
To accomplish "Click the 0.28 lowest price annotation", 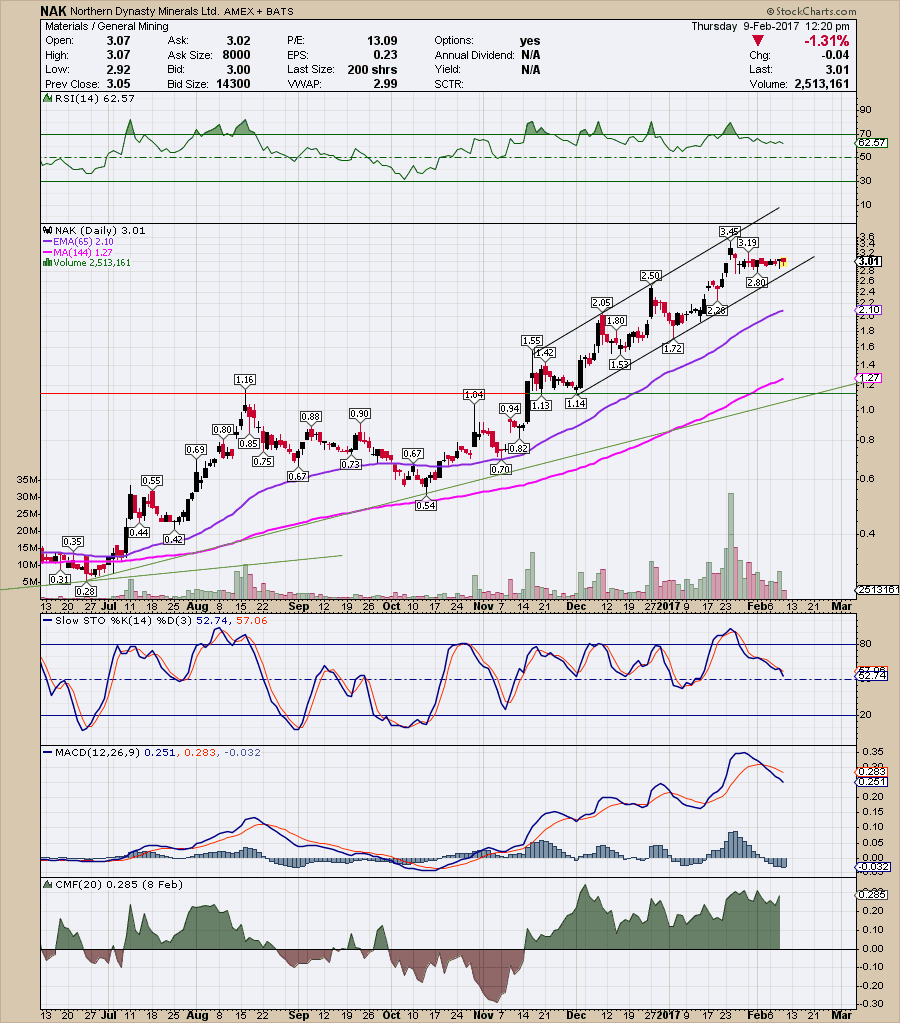I will [x=85, y=591].
